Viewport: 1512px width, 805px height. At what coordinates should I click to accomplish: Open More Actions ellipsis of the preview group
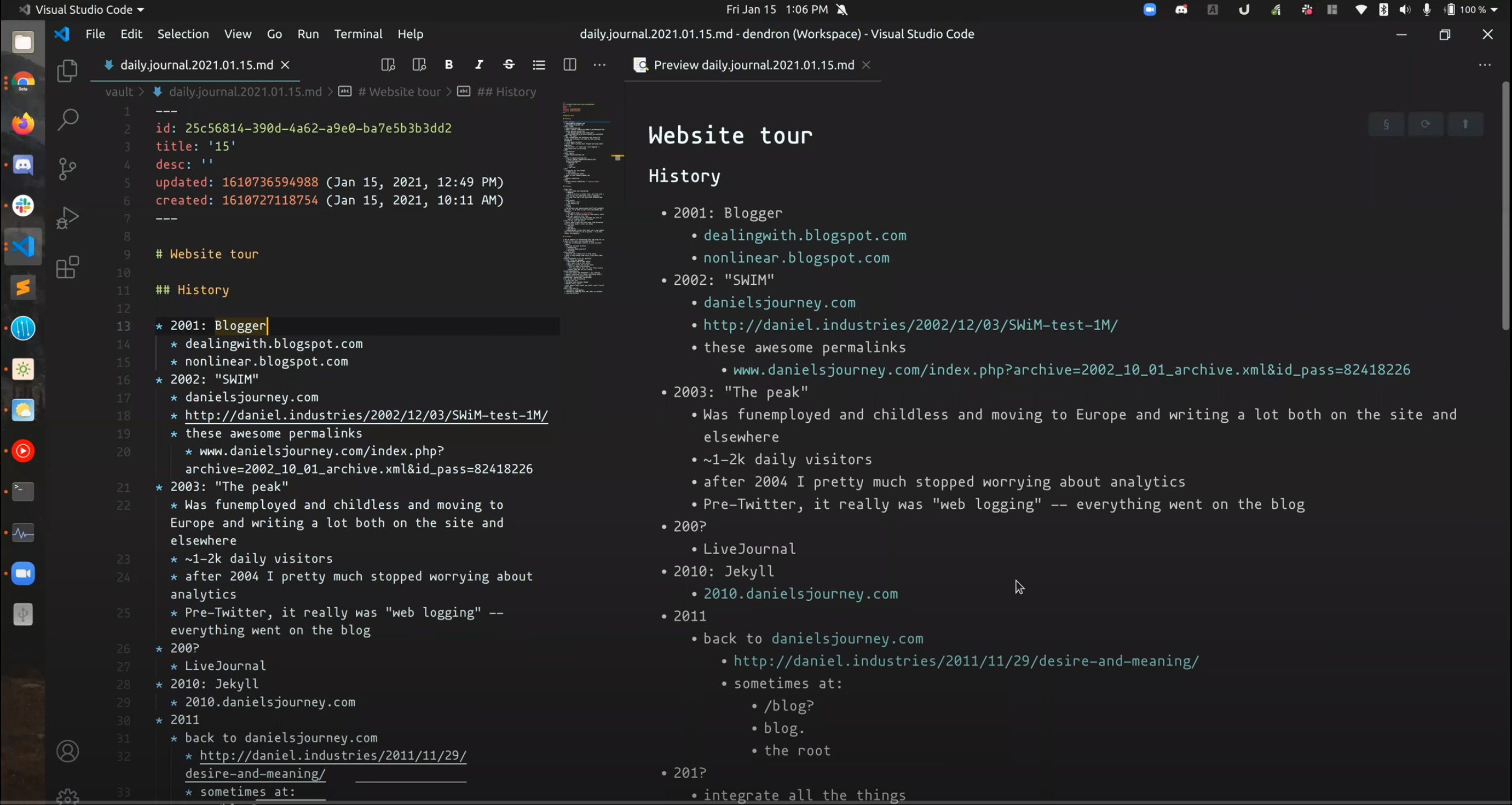(1485, 65)
